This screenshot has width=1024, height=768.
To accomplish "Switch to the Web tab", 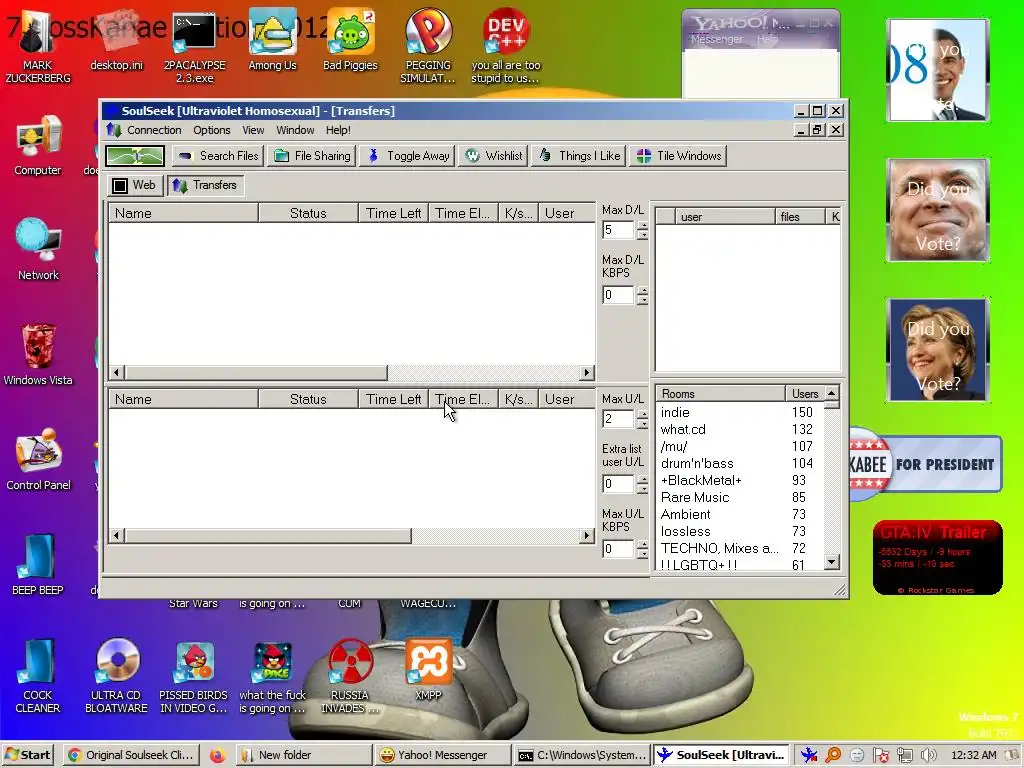I will [135, 185].
